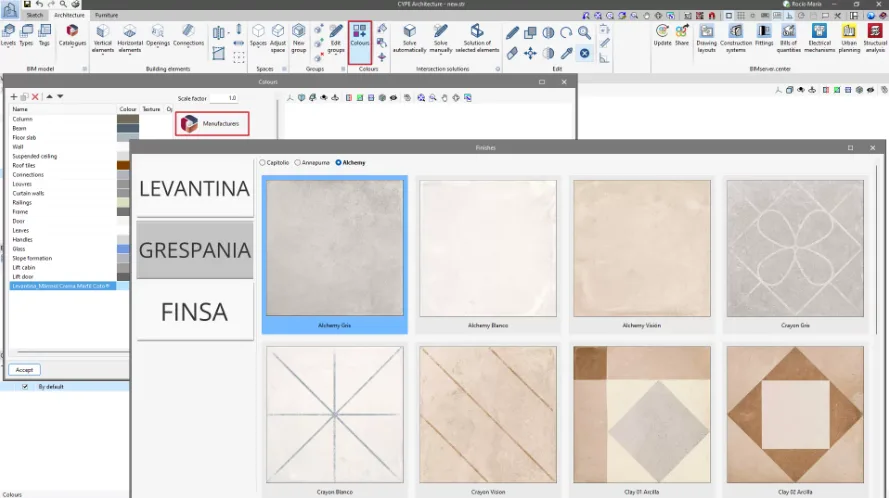Click the Share icon
This screenshot has height=498, width=889.
[682, 35]
